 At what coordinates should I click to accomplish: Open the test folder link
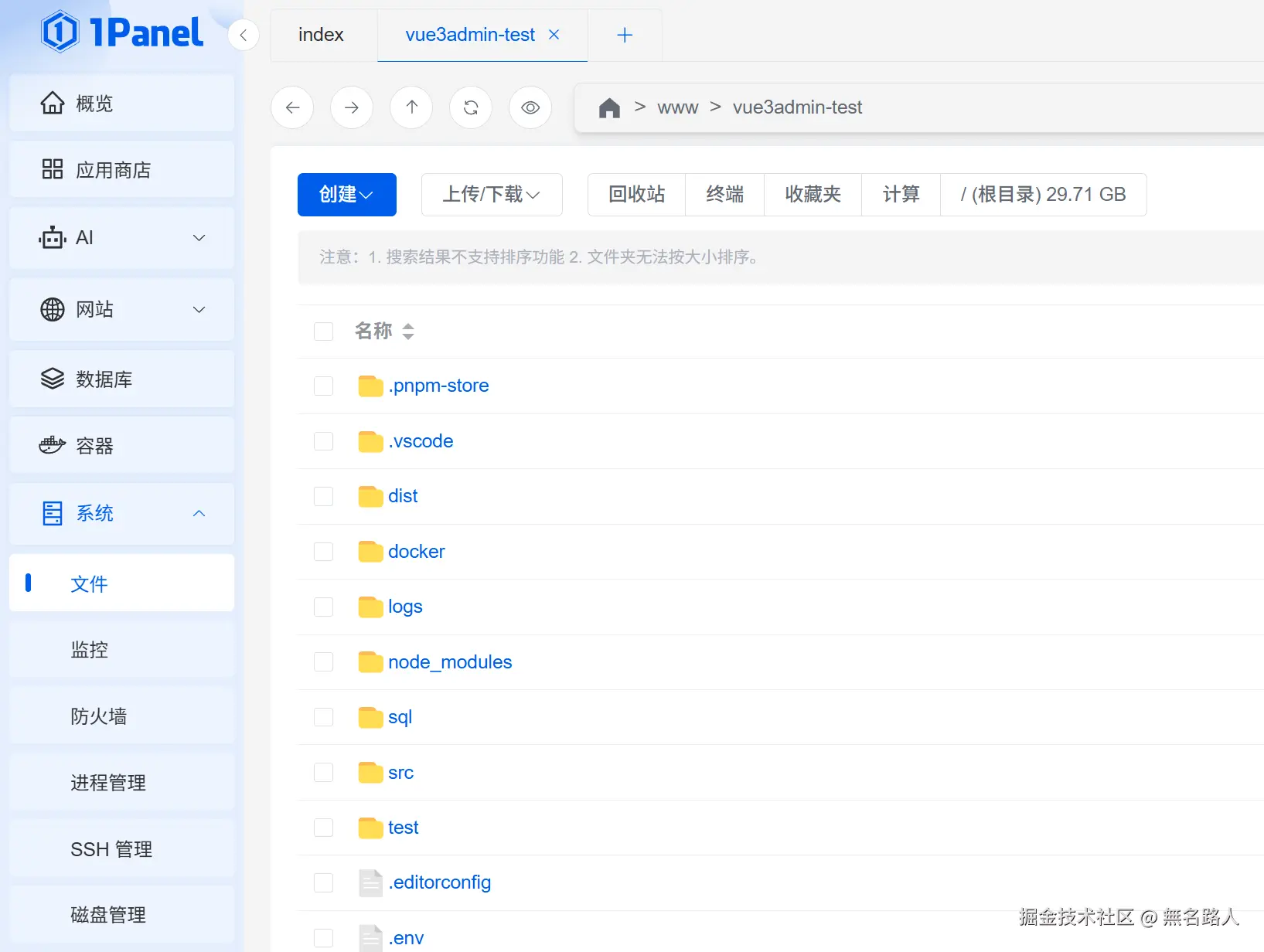pyautogui.click(x=404, y=828)
